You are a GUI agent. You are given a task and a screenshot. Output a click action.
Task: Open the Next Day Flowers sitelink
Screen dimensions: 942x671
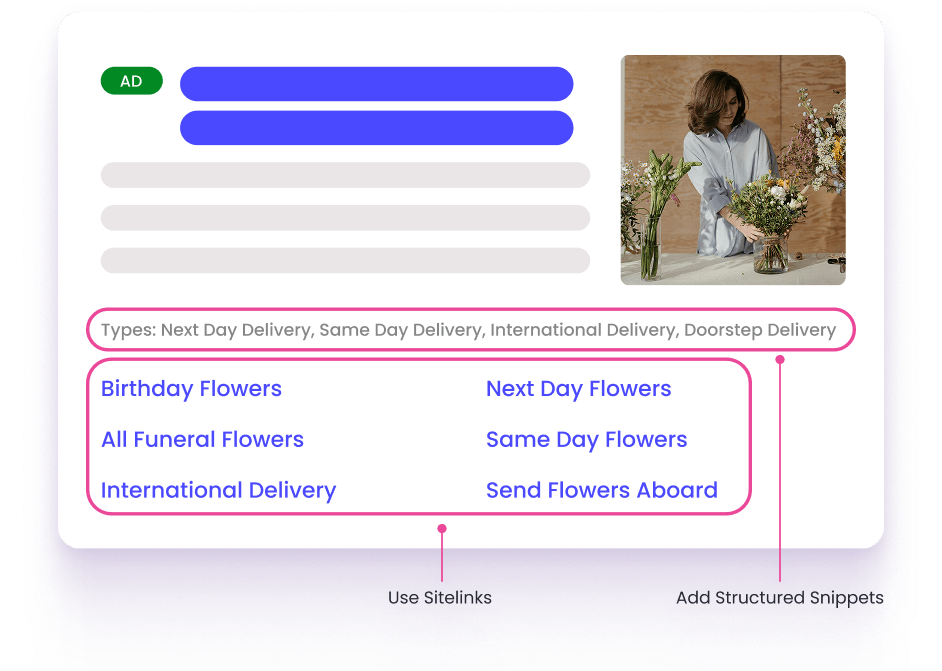pos(578,389)
